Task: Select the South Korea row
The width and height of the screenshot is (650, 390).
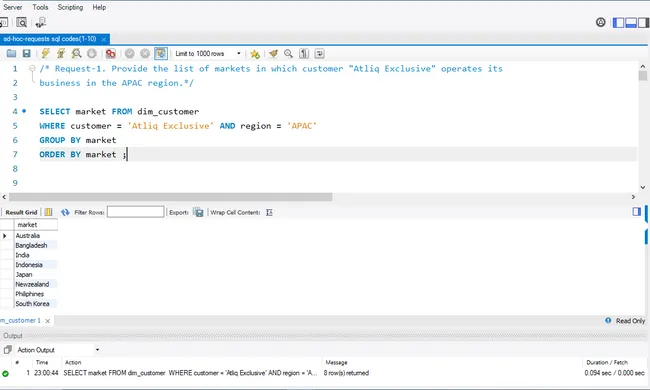Action: [x=36, y=304]
